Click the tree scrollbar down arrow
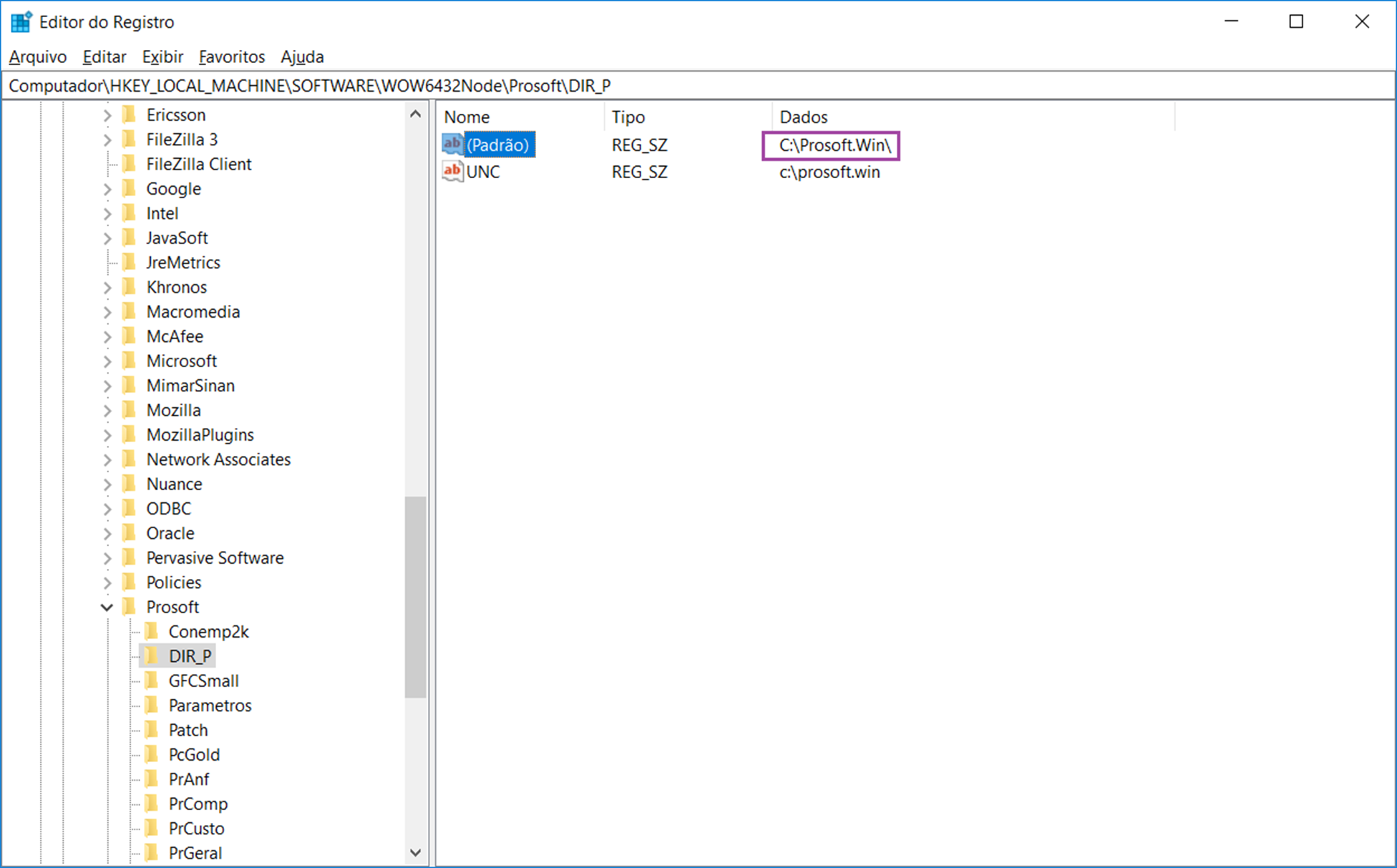The height and width of the screenshot is (868, 1397). pyautogui.click(x=416, y=853)
